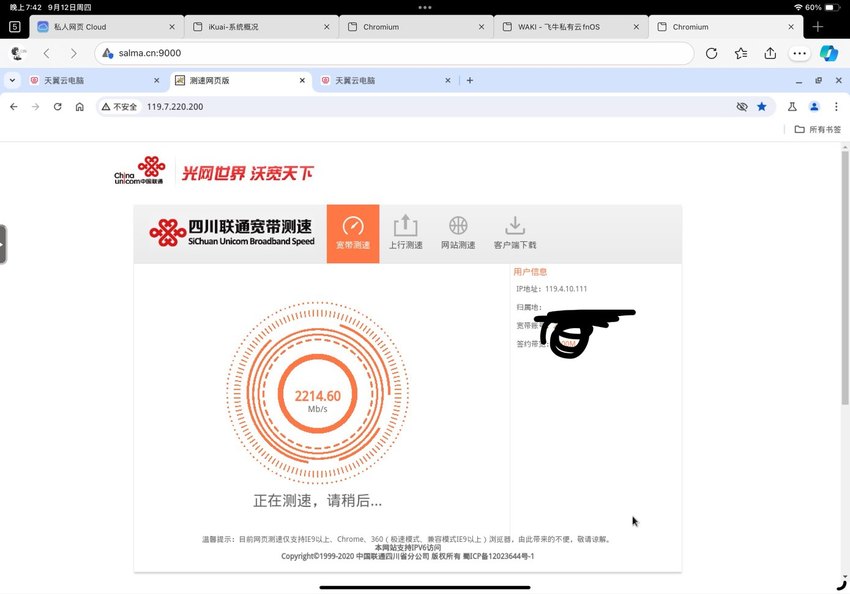Click the 正在测速，请稍后... status text
The width and height of the screenshot is (850, 594).
318,500
